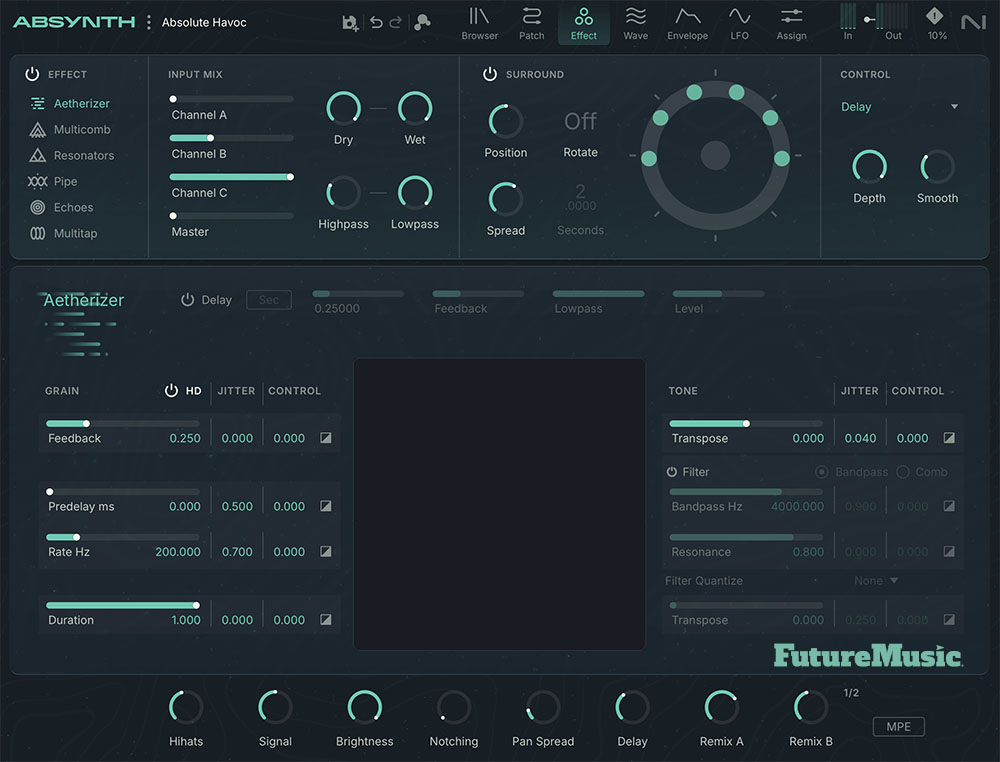The width and height of the screenshot is (1000, 762).
Task: Click the Grain Duration slider
Action: (122, 605)
